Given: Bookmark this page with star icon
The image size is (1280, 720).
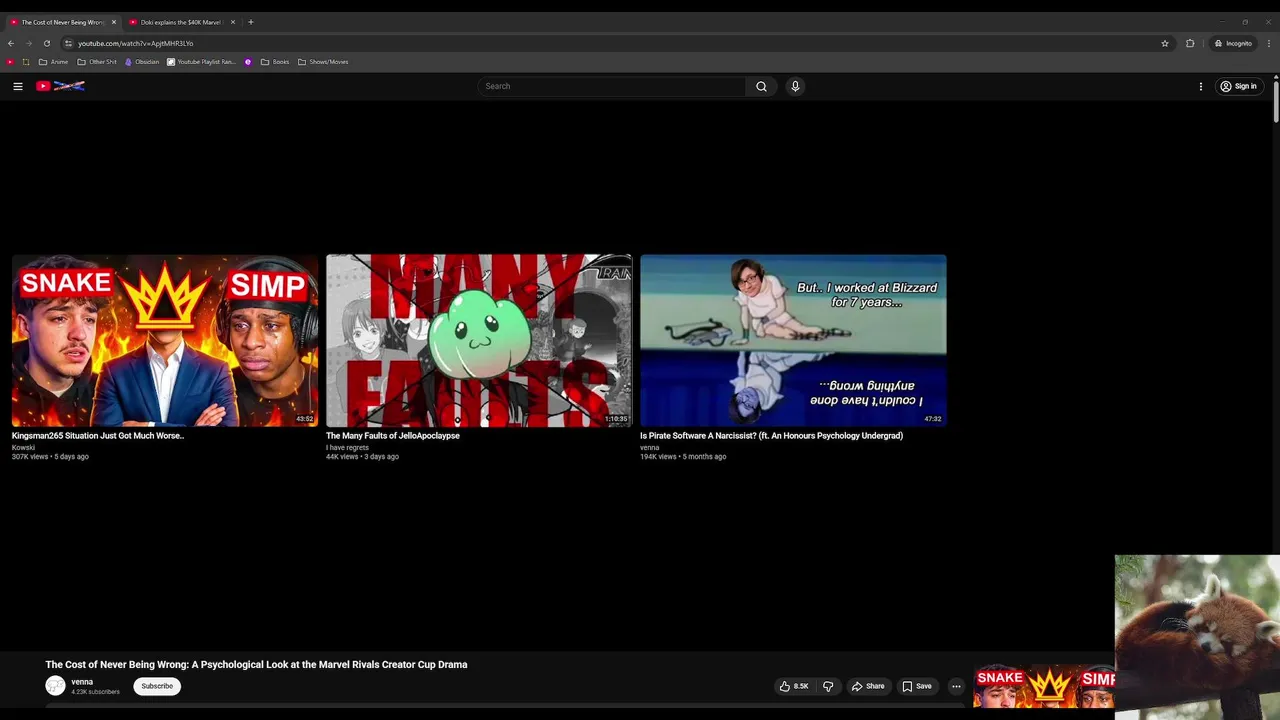Looking at the screenshot, I should tap(1165, 43).
